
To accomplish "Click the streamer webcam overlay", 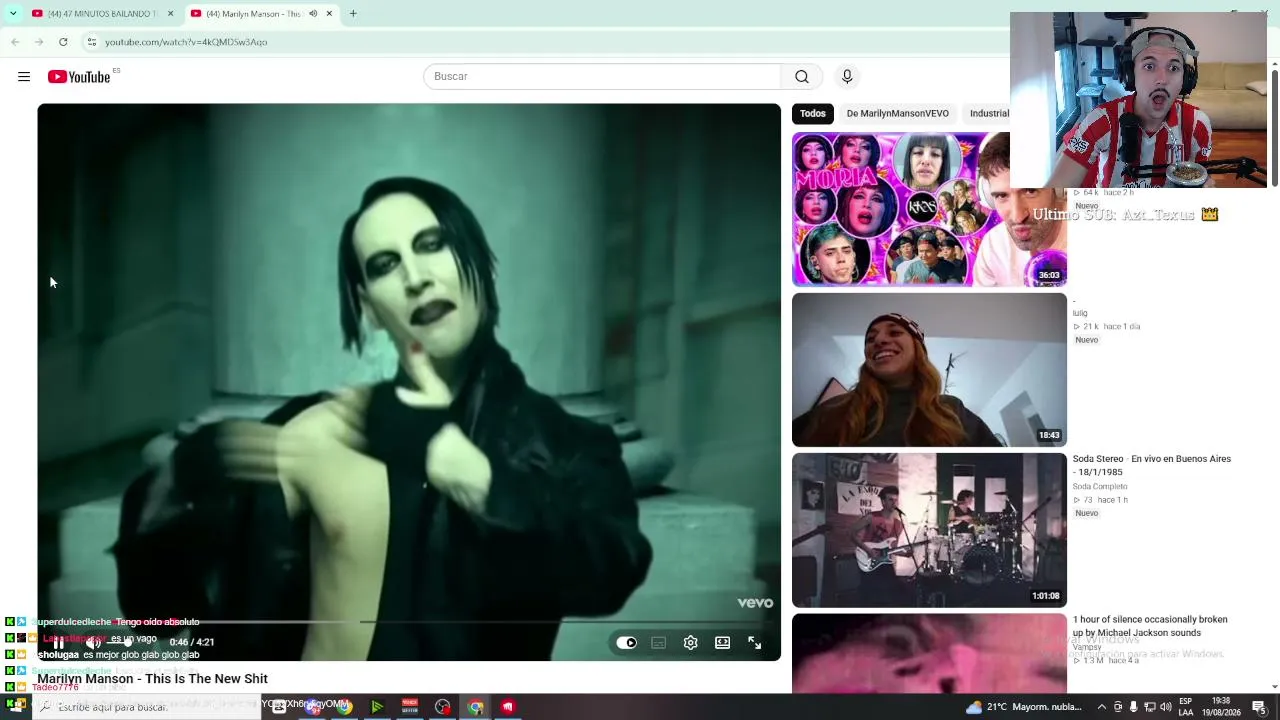I will pyautogui.click(x=1138, y=100).
